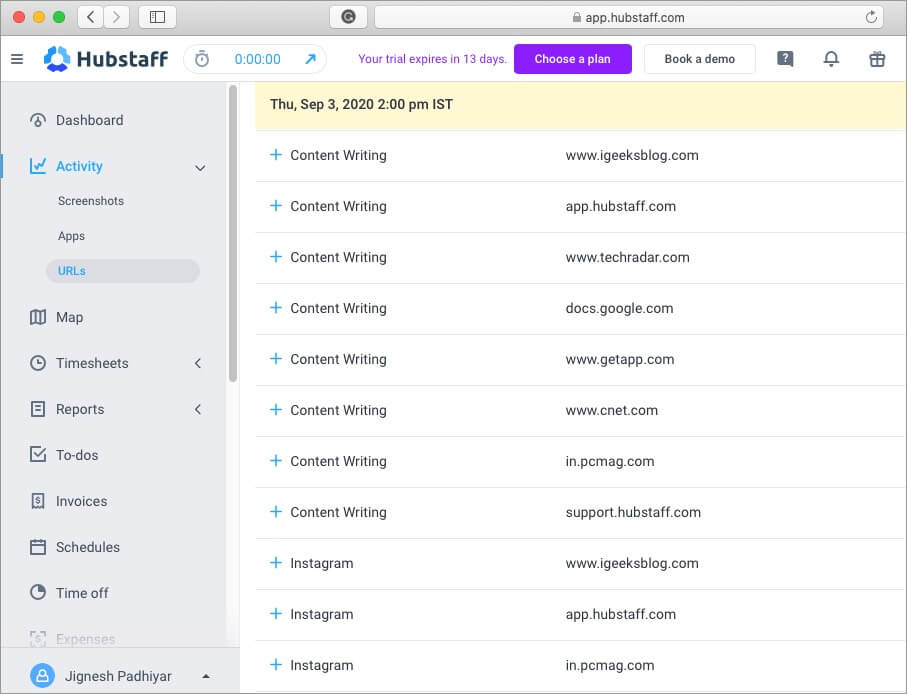Click the Map icon in sidebar
907x694 pixels.
point(38,317)
